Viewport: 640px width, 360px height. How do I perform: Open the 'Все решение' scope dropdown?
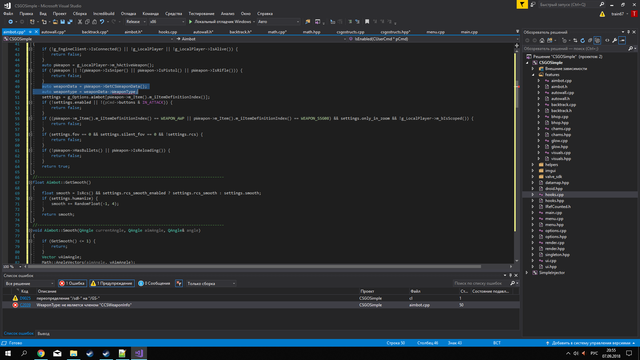coord(29,283)
